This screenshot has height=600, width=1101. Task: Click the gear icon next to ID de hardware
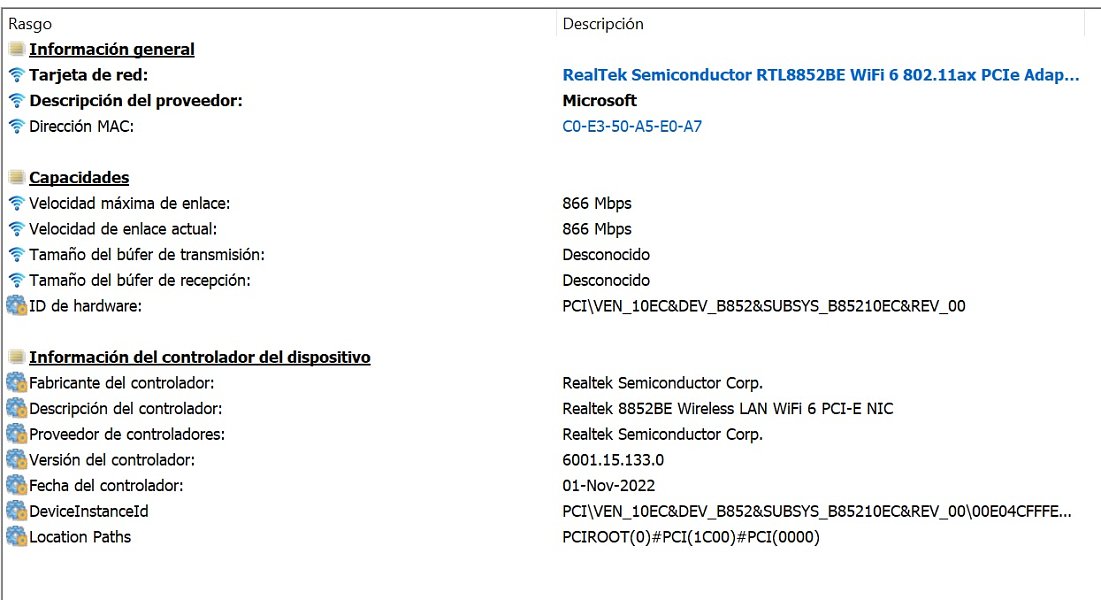[x=17, y=306]
